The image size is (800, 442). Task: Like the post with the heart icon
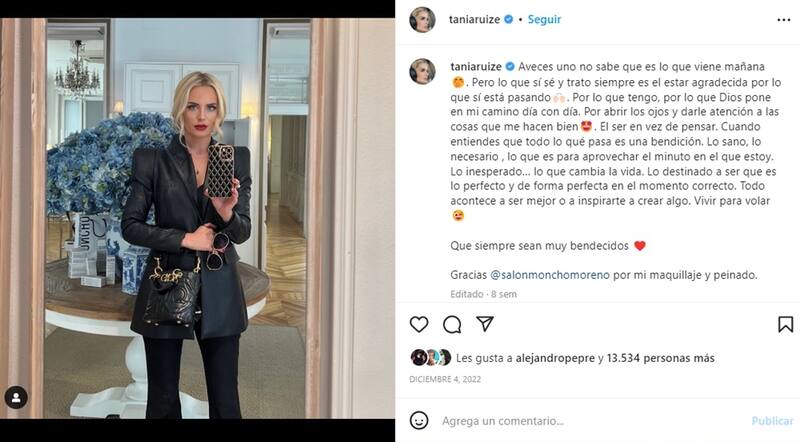click(x=419, y=325)
